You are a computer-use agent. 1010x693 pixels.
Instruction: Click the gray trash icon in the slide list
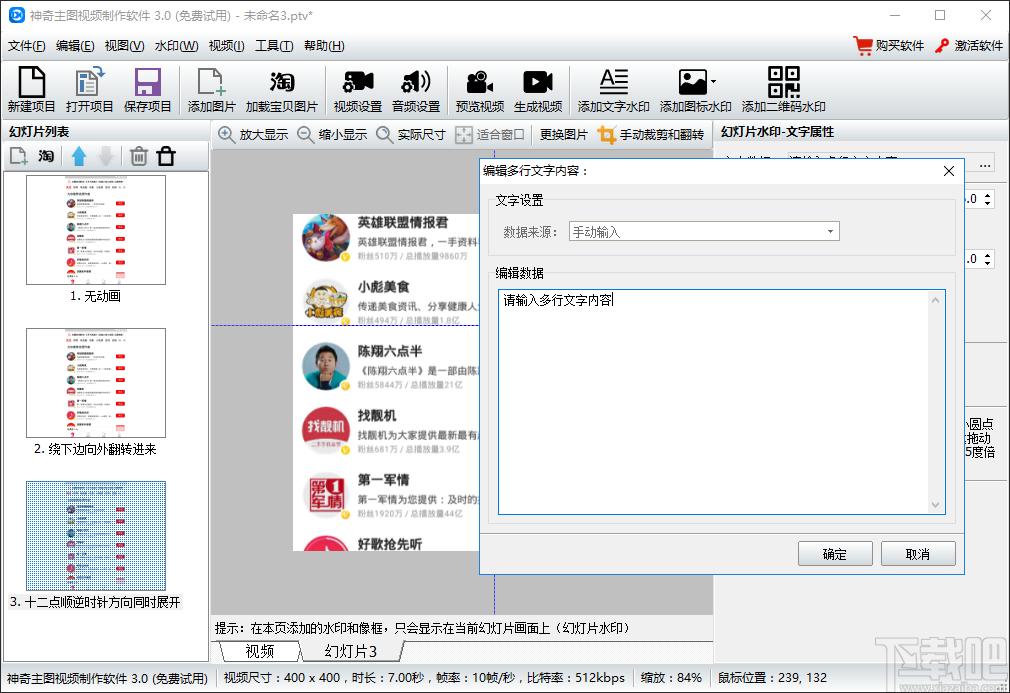pos(138,156)
